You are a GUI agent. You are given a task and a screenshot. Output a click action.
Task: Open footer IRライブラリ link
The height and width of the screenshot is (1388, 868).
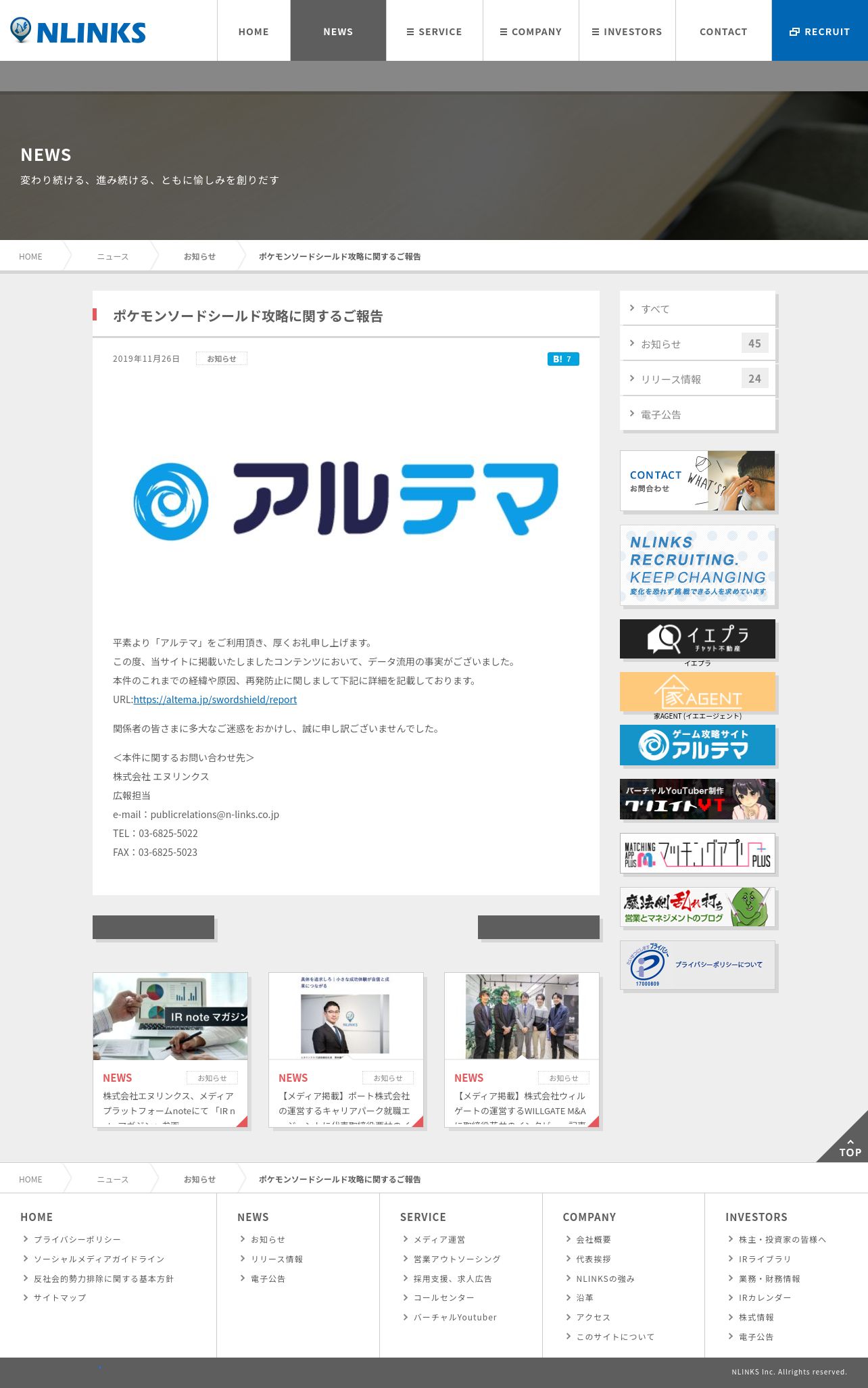[765, 1259]
